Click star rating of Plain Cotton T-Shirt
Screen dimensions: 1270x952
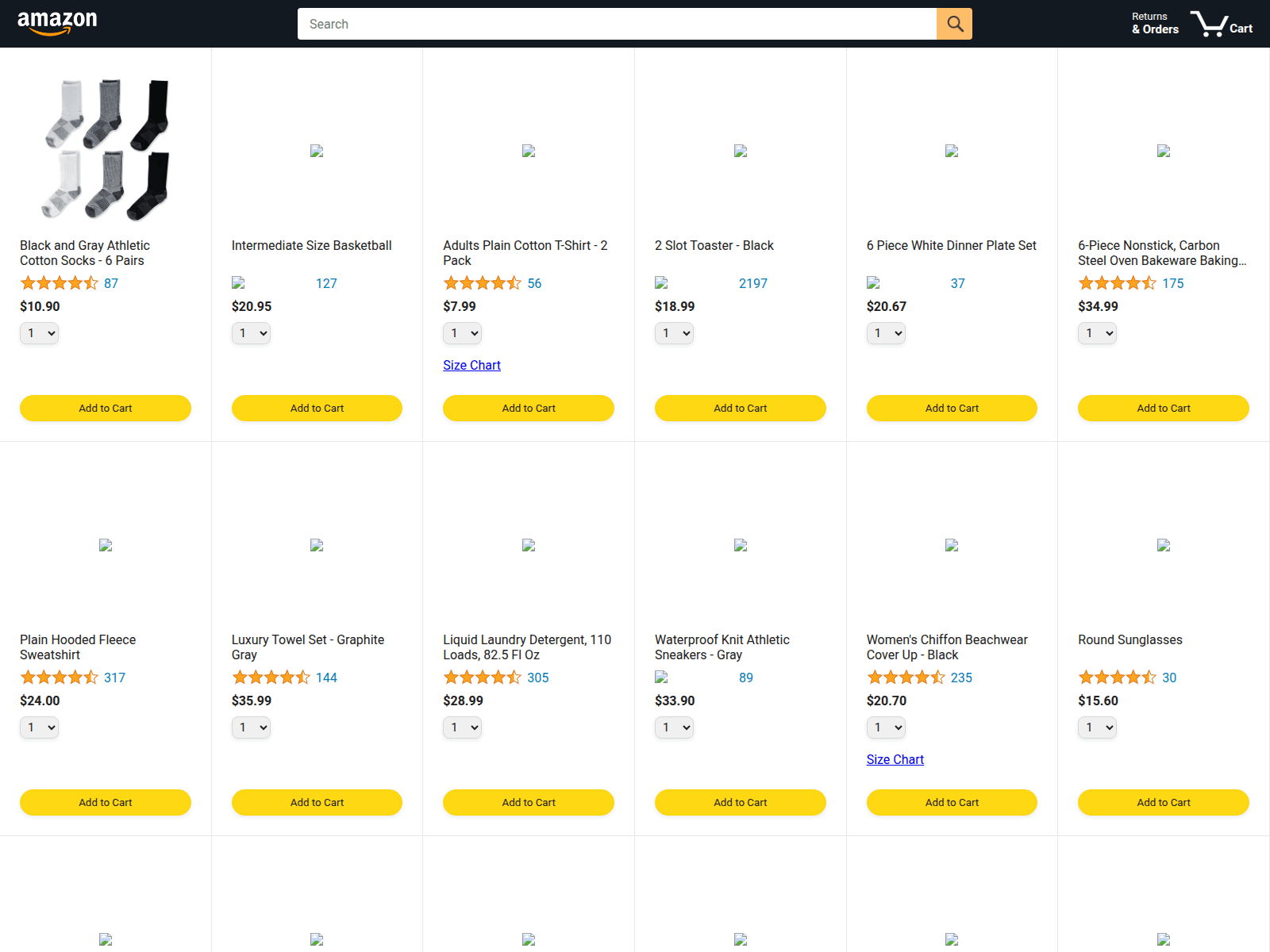point(483,283)
